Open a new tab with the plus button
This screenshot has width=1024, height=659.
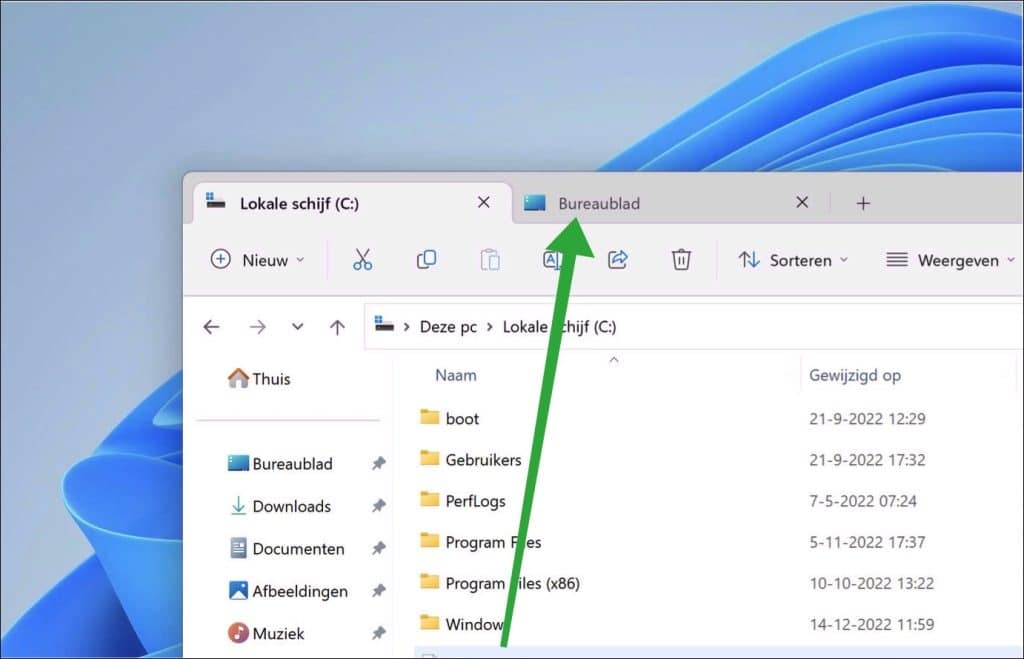[862, 202]
